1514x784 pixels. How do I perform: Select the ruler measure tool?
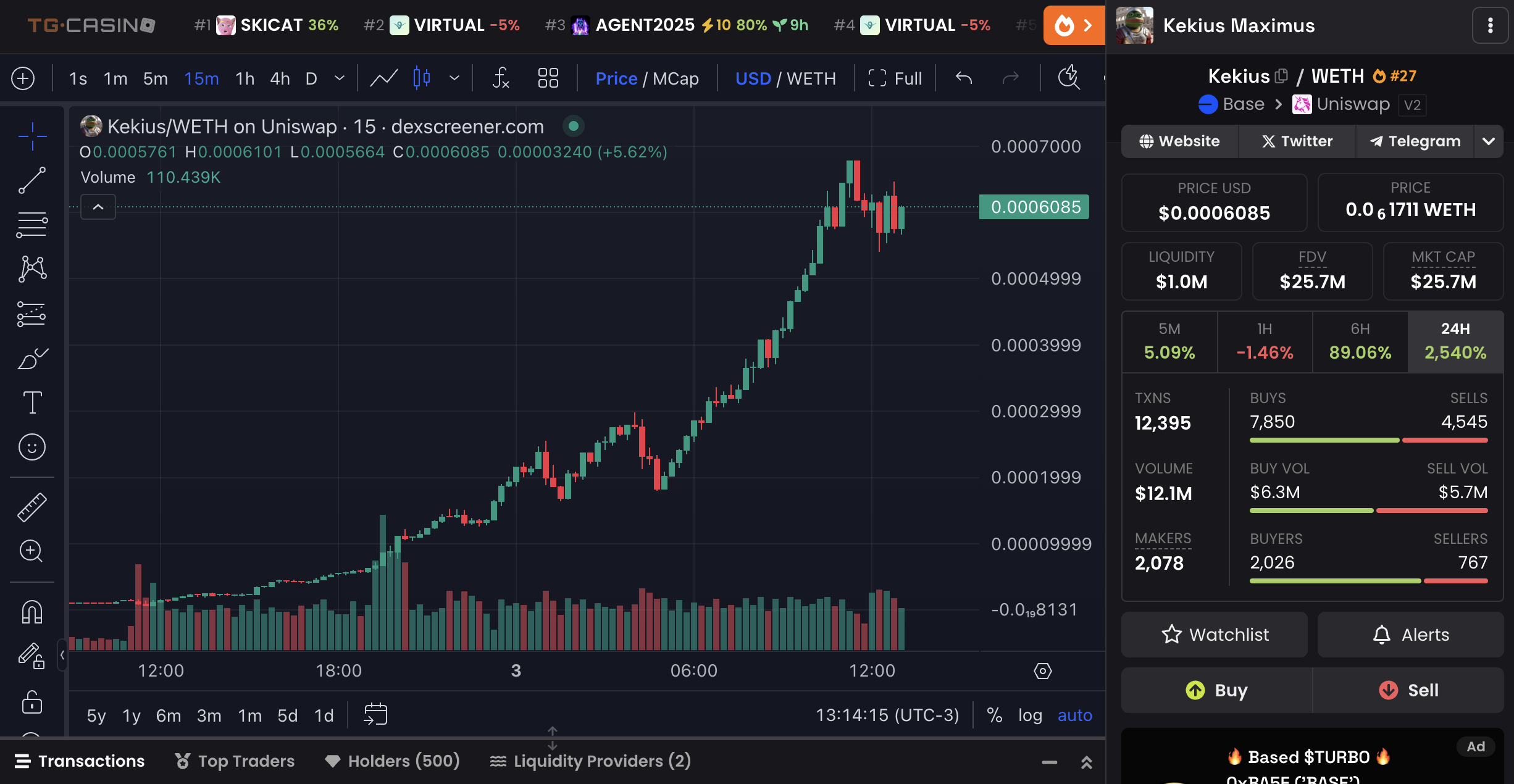click(x=32, y=507)
